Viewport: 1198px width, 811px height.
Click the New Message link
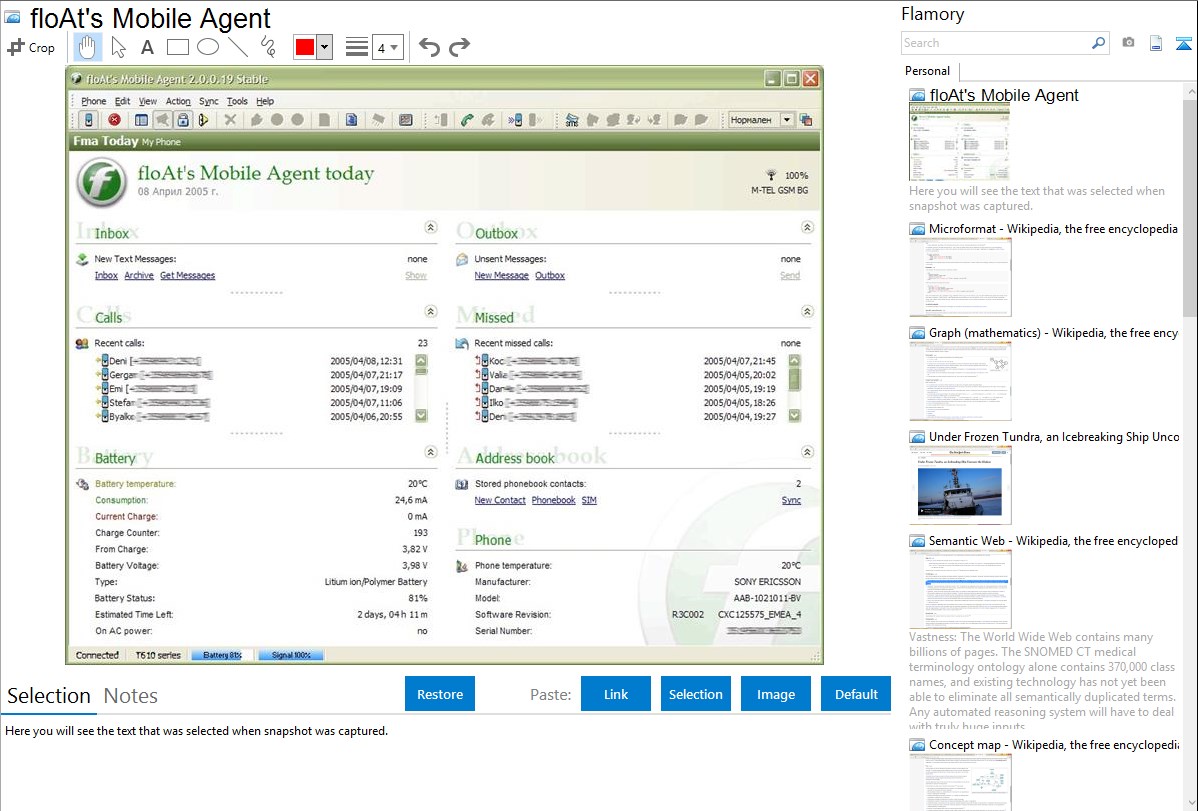501,276
